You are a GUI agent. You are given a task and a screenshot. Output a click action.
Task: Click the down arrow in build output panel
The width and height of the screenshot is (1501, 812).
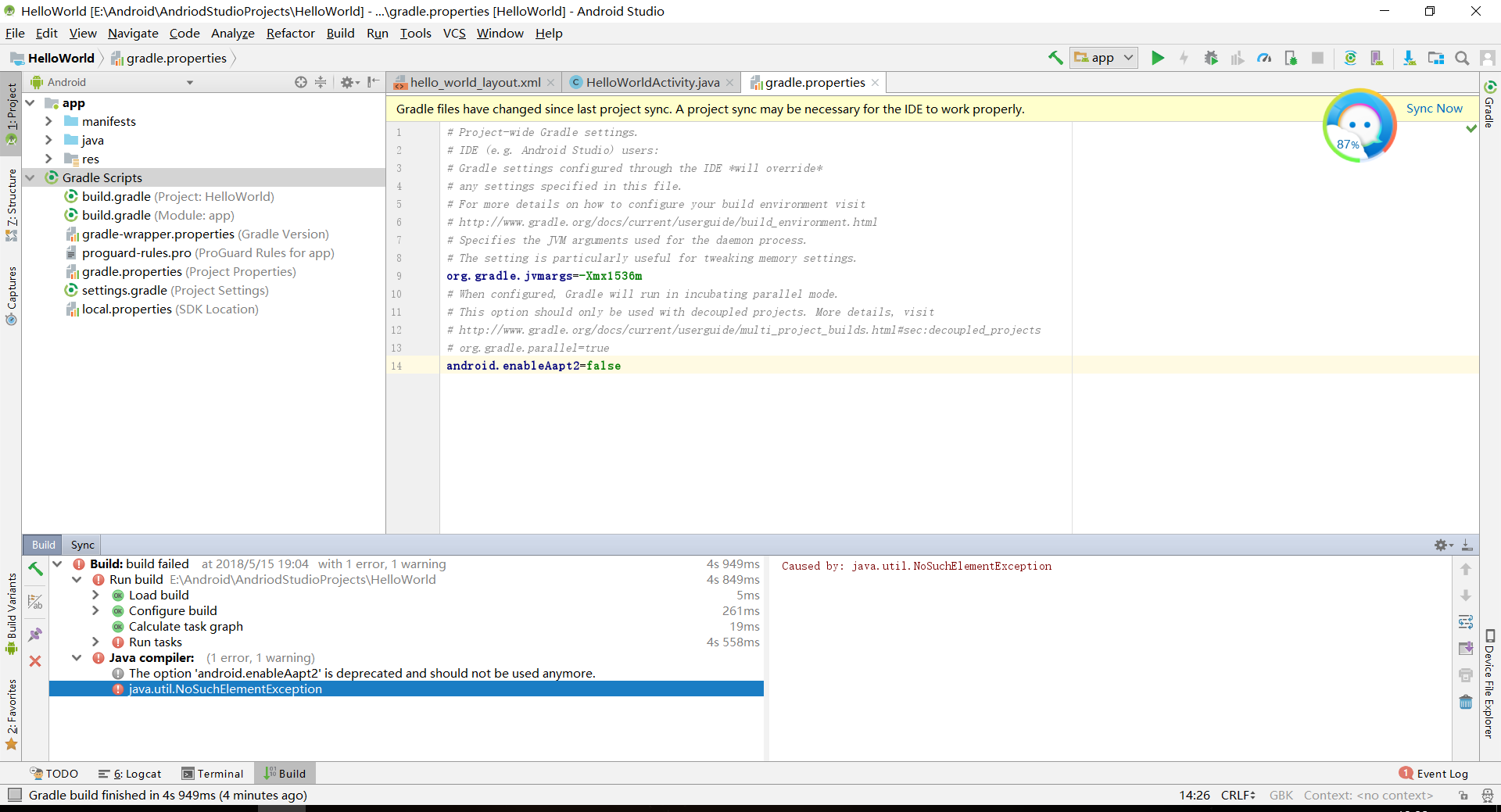point(1466,596)
